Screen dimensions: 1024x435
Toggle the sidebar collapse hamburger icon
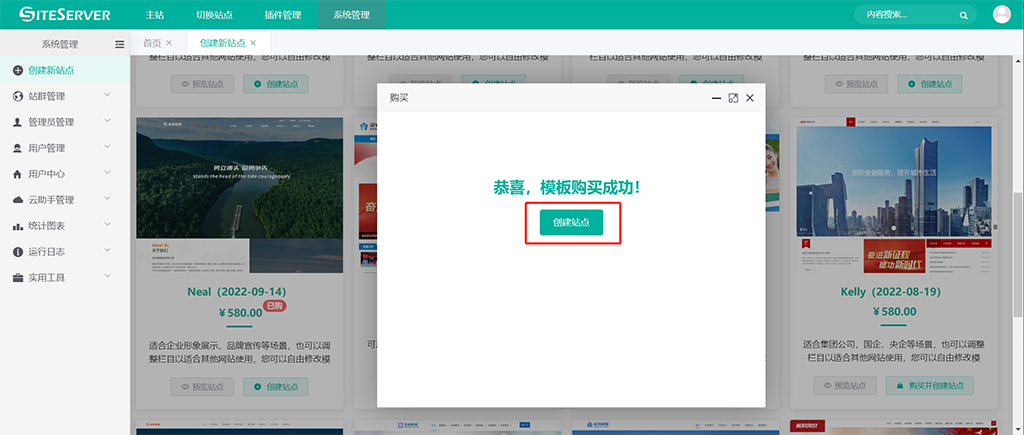[x=120, y=44]
